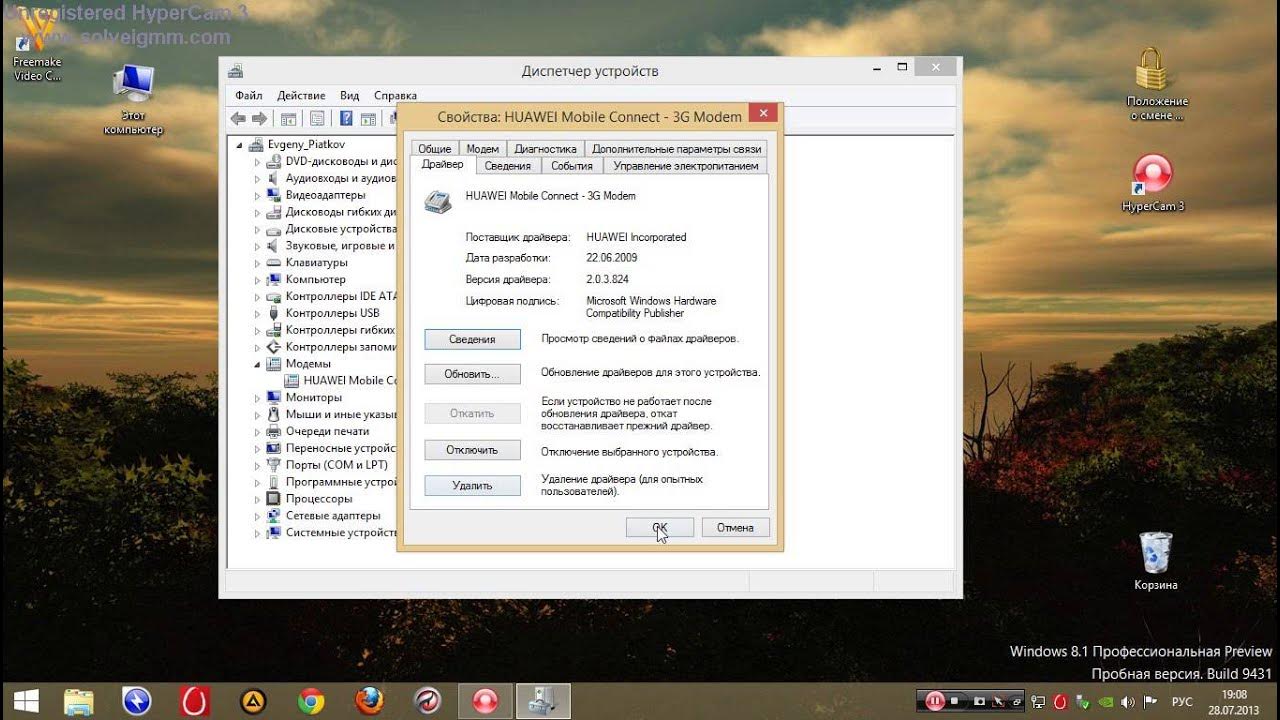Image resolution: width=1280 pixels, height=720 pixels.
Task: Select Очереди печати in device tree
Action: (x=327, y=431)
